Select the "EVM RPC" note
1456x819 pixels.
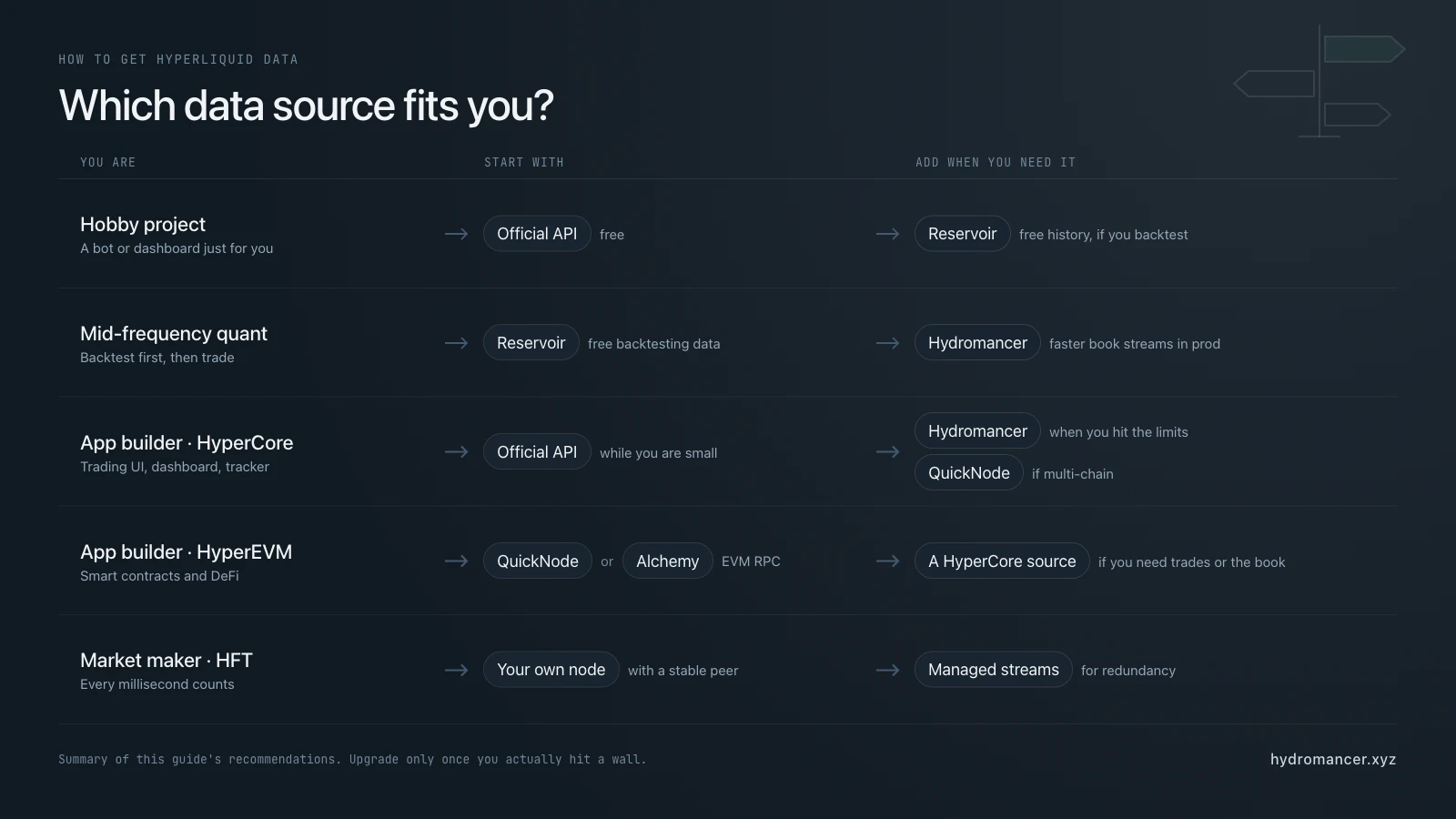pos(751,561)
